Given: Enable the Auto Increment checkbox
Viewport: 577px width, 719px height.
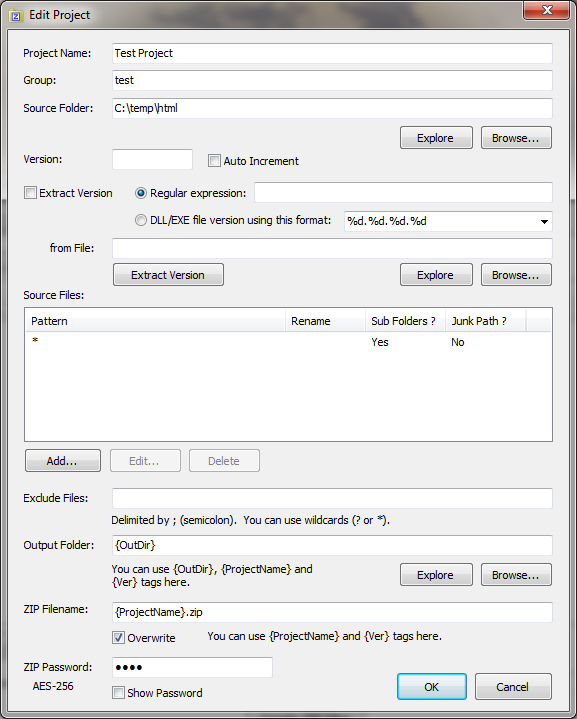Looking at the screenshot, I should pos(214,161).
